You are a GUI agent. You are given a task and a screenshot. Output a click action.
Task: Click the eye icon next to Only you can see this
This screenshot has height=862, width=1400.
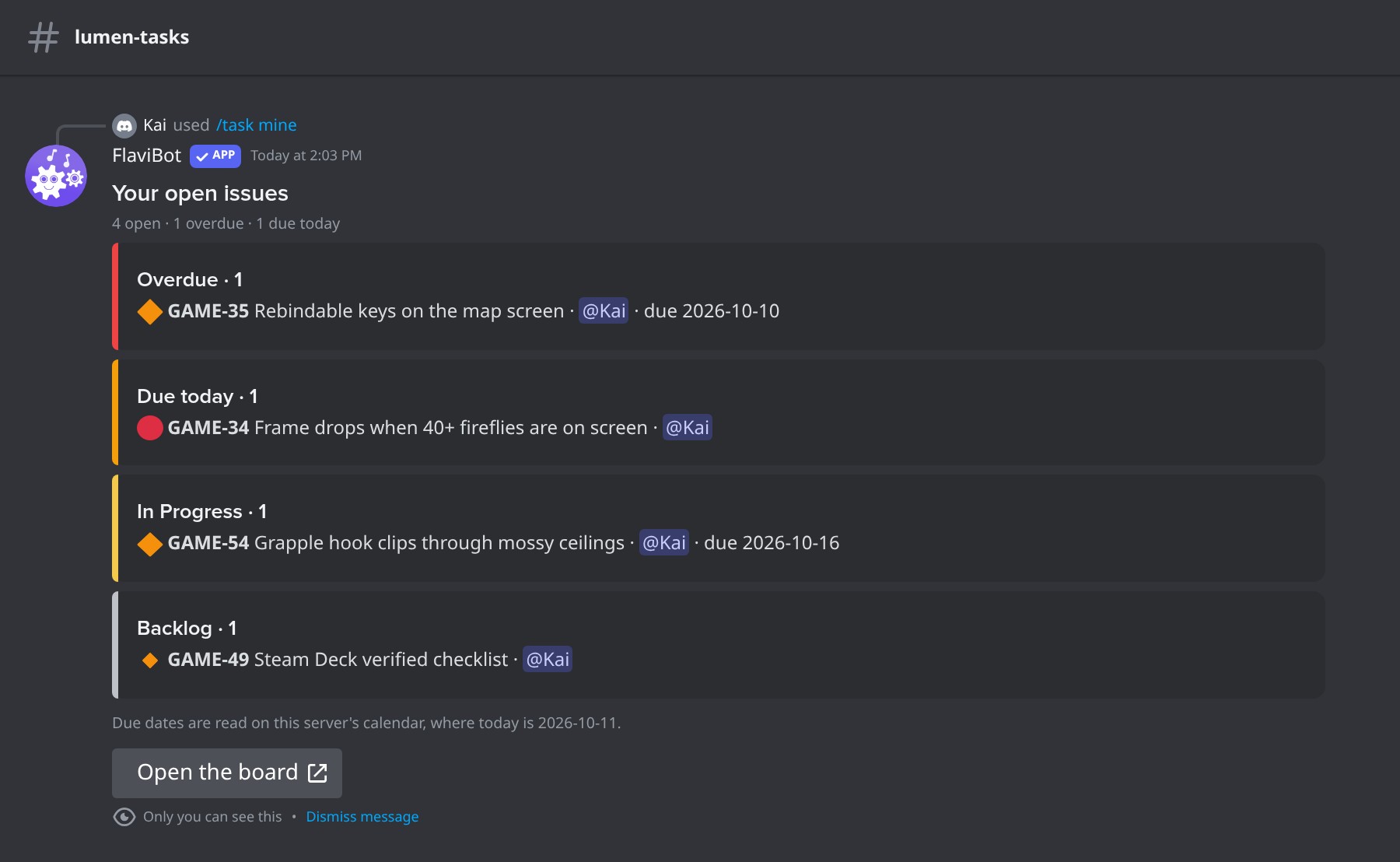click(x=124, y=817)
